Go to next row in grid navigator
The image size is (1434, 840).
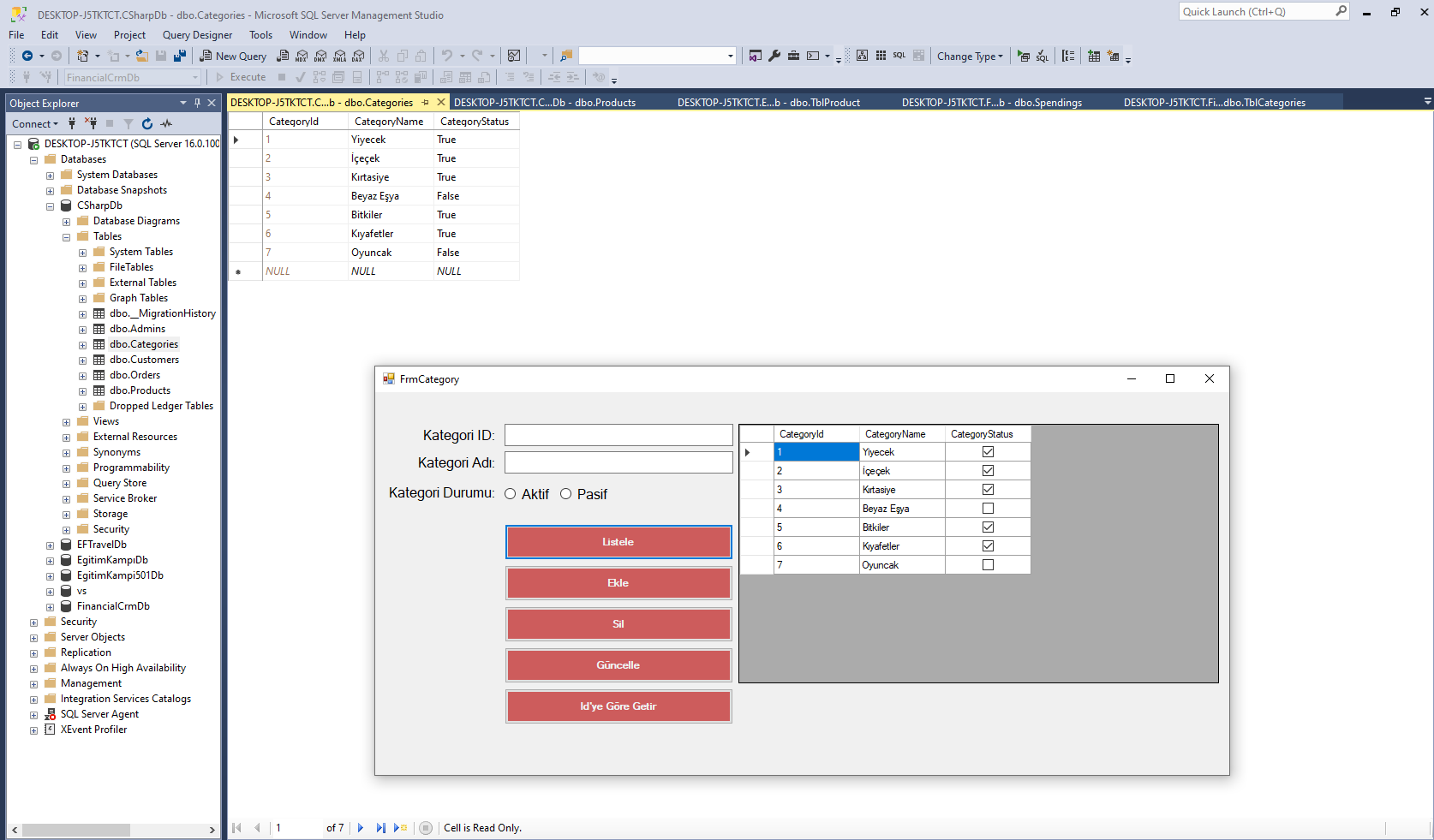pyautogui.click(x=361, y=828)
